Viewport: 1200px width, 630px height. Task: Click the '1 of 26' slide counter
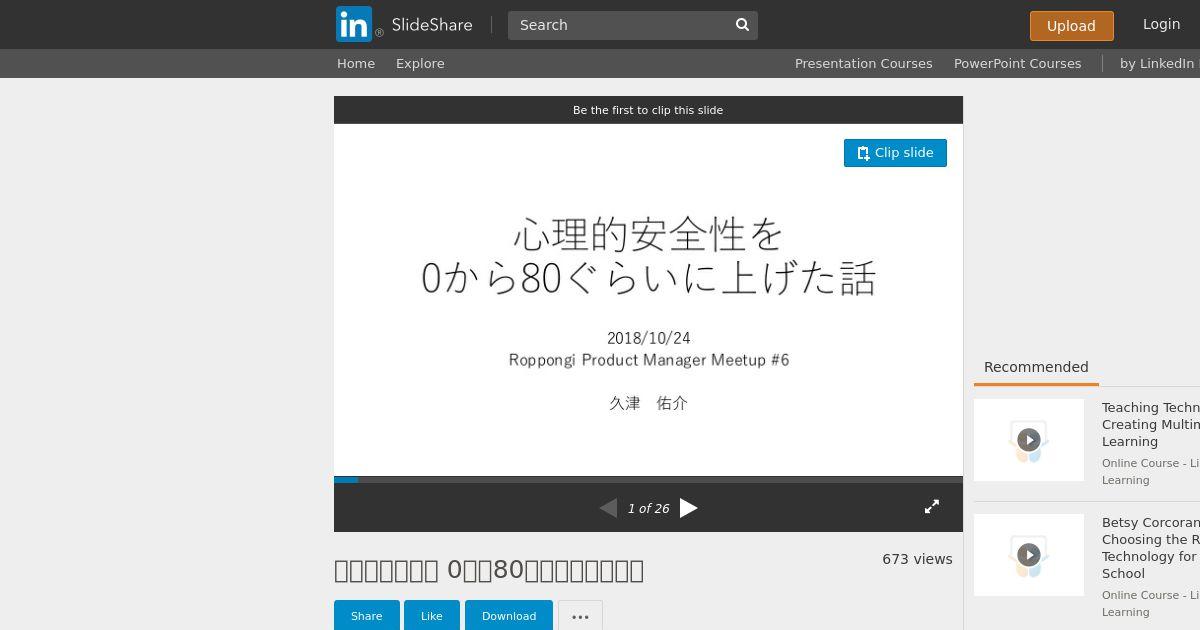(x=648, y=508)
